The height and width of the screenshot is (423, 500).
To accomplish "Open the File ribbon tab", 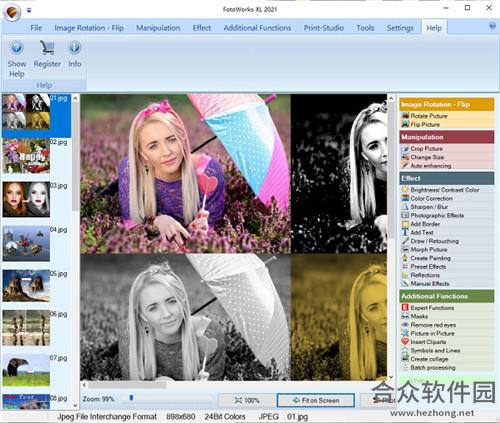I will (x=36, y=28).
